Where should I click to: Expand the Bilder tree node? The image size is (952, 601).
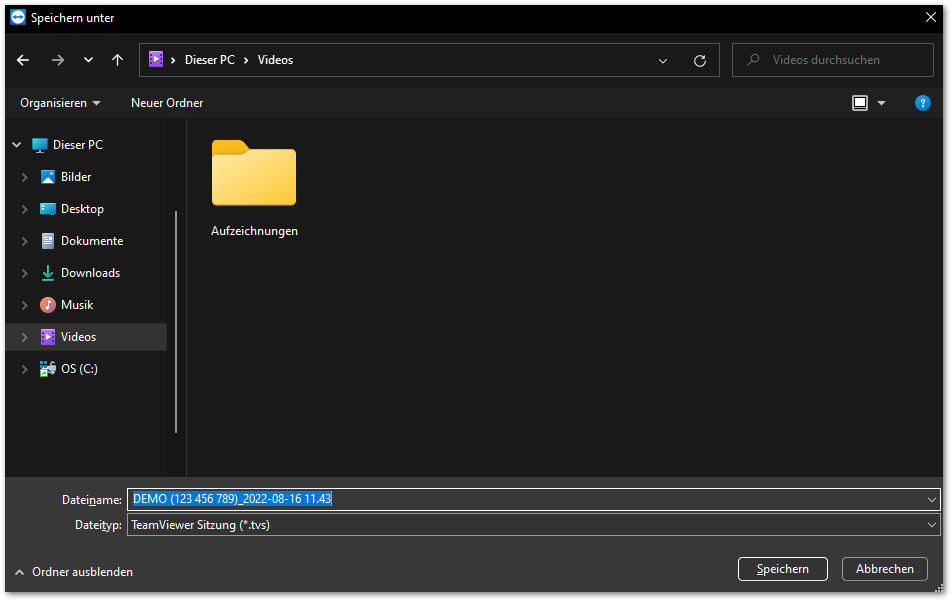point(24,177)
